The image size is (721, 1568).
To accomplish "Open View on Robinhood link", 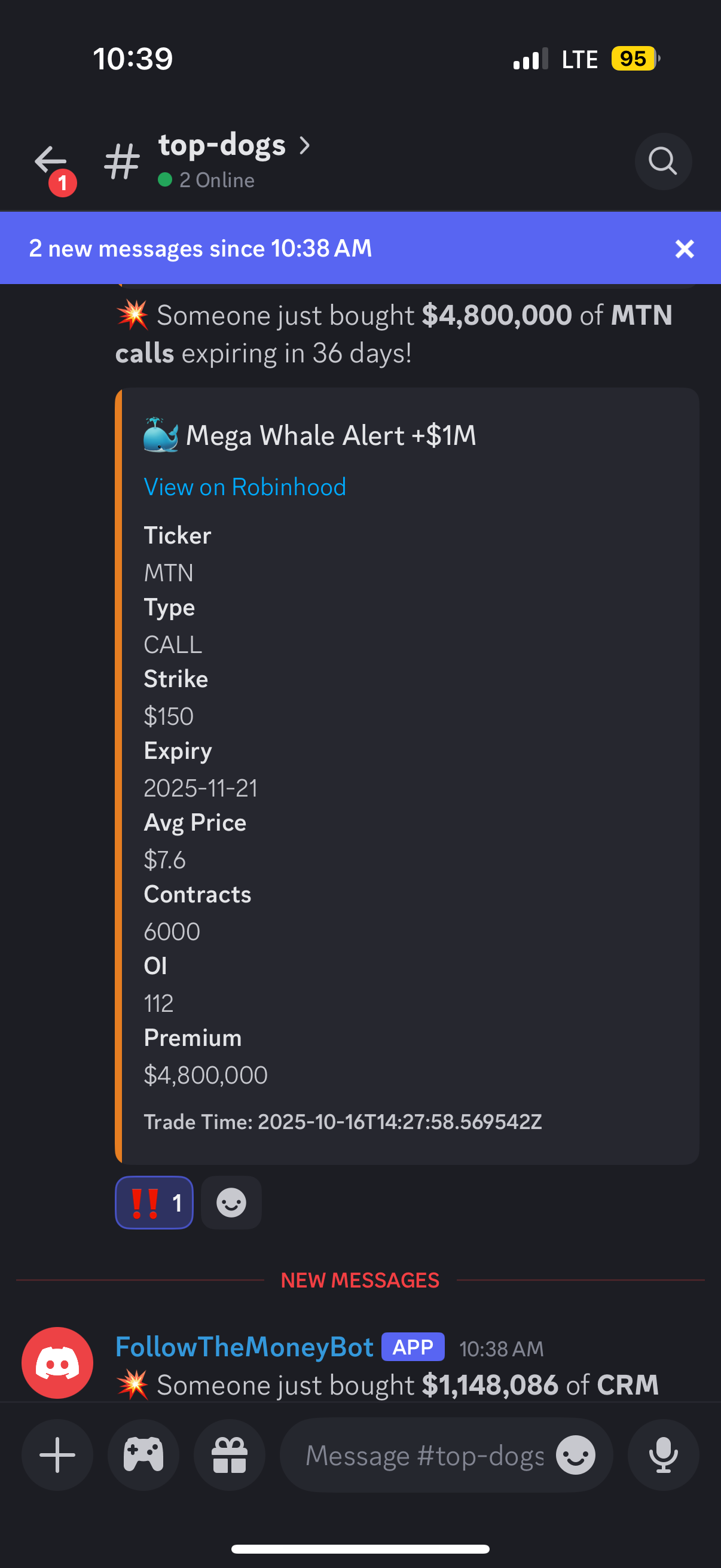I will pos(245,486).
